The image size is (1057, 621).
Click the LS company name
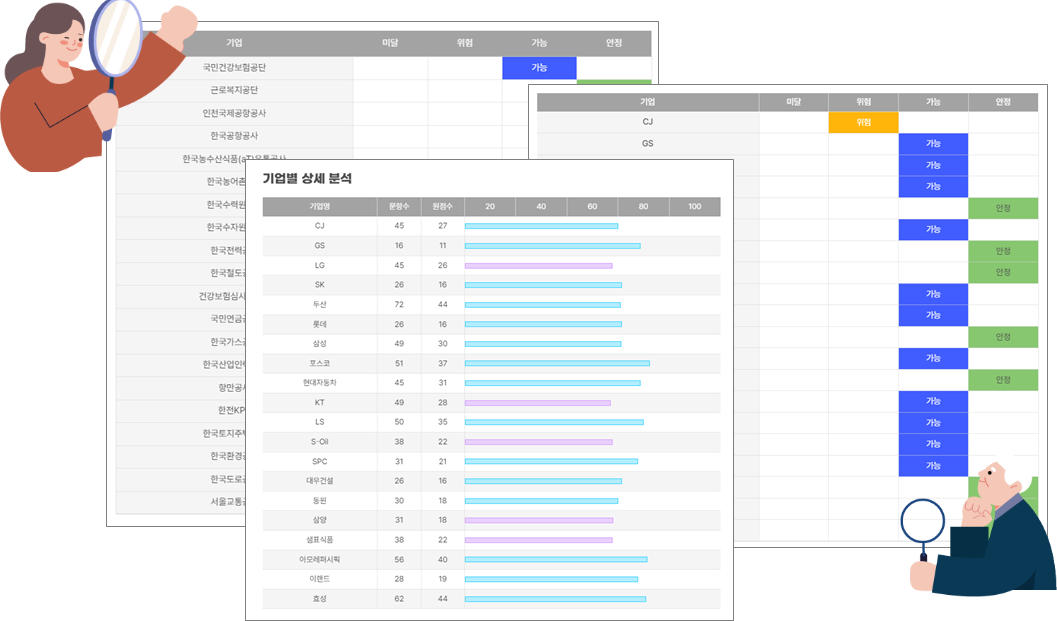(x=320, y=422)
